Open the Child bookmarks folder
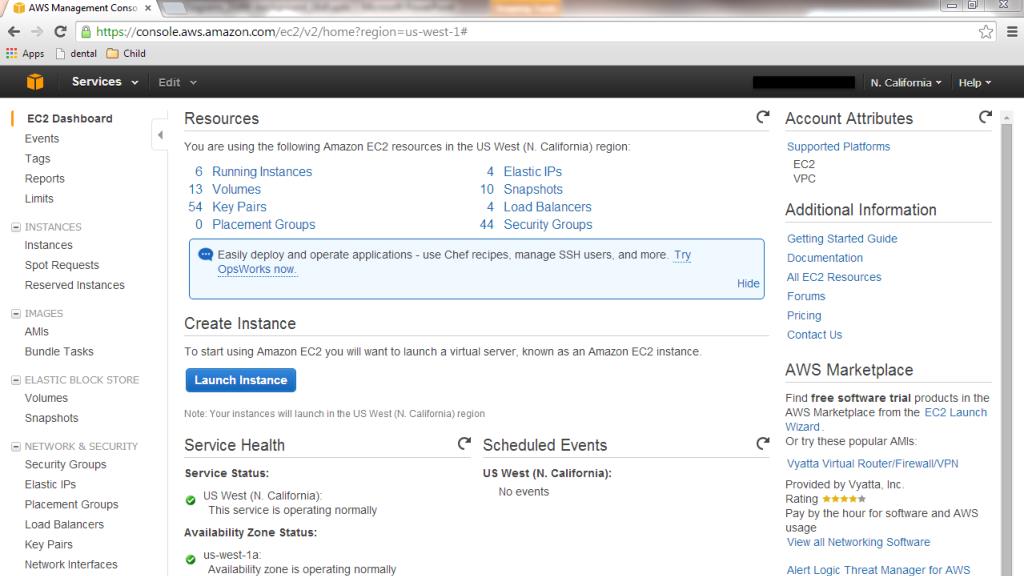The height and width of the screenshot is (576, 1024). pos(126,54)
